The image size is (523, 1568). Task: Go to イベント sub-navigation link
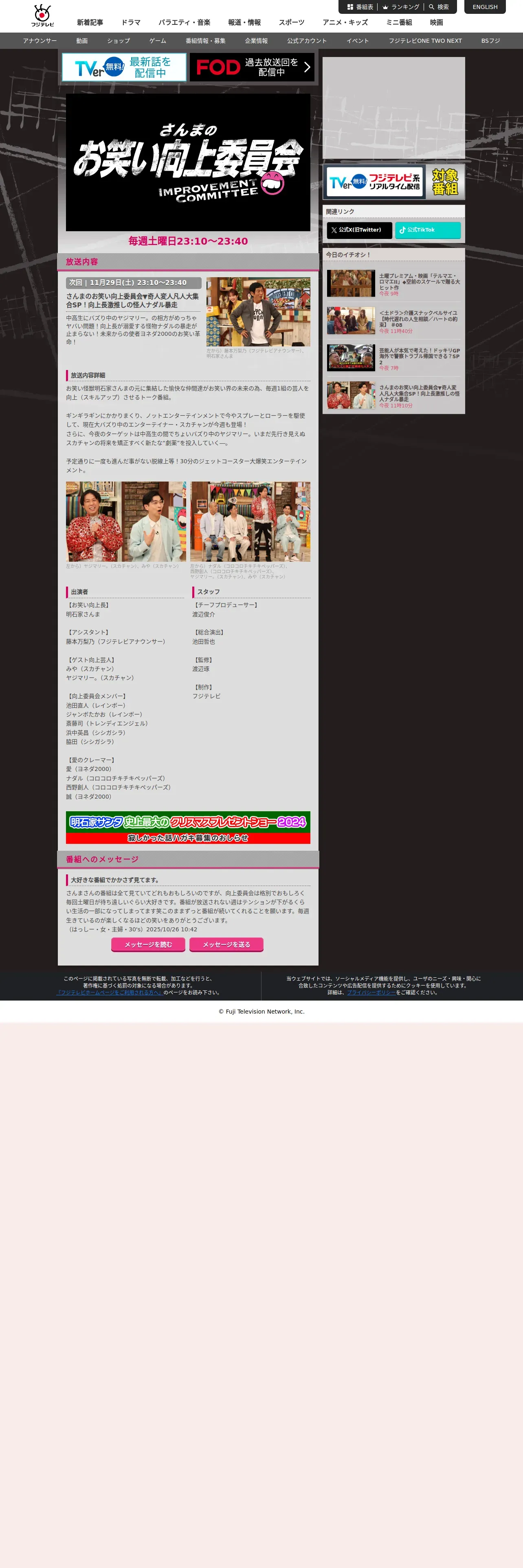(x=358, y=41)
